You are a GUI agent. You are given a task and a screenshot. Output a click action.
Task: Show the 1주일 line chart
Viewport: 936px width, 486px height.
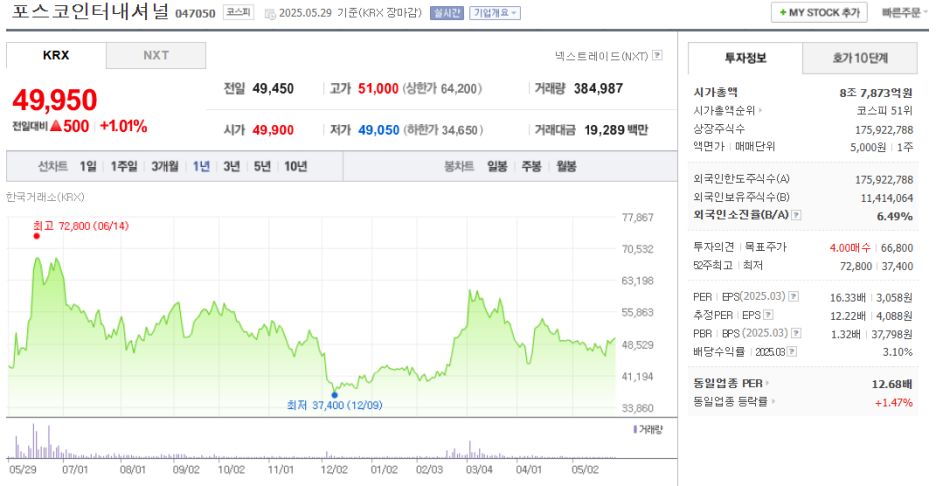[124, 166]
